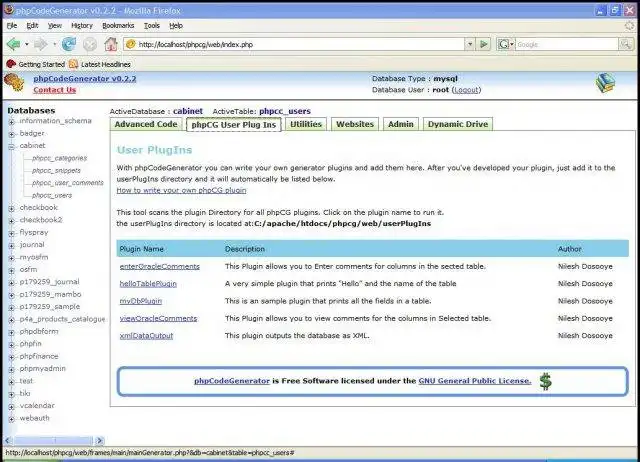Viewport: 640px width, 462px height.
Task: Run the xmlDataOutput plugin
Action: (x=146, y=336)
